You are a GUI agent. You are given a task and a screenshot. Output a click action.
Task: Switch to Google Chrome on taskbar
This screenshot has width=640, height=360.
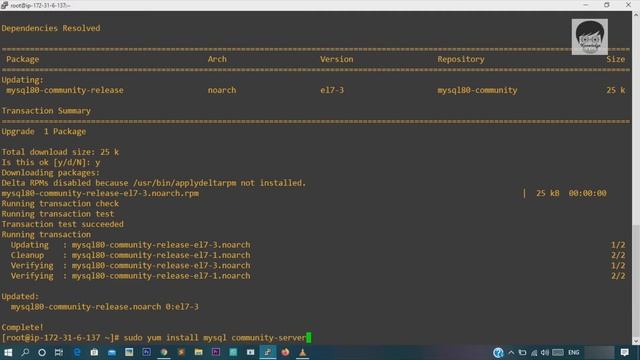tap(164, 352)
